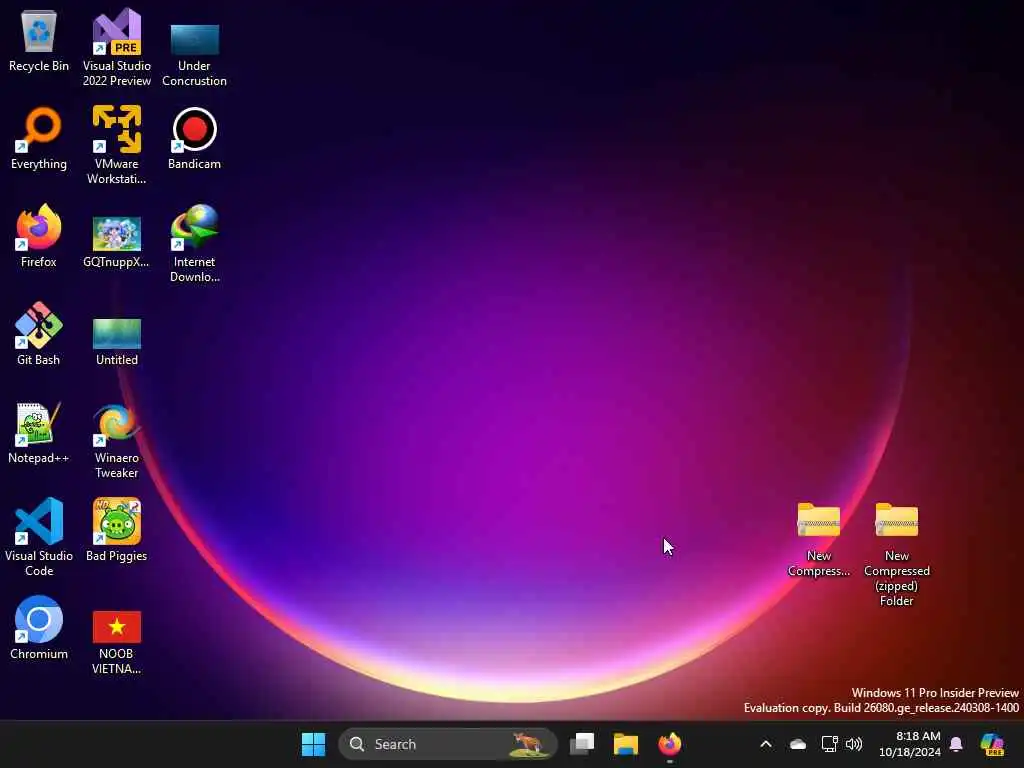Open OneDrive cloud tray icon

(x=797, y=744)
